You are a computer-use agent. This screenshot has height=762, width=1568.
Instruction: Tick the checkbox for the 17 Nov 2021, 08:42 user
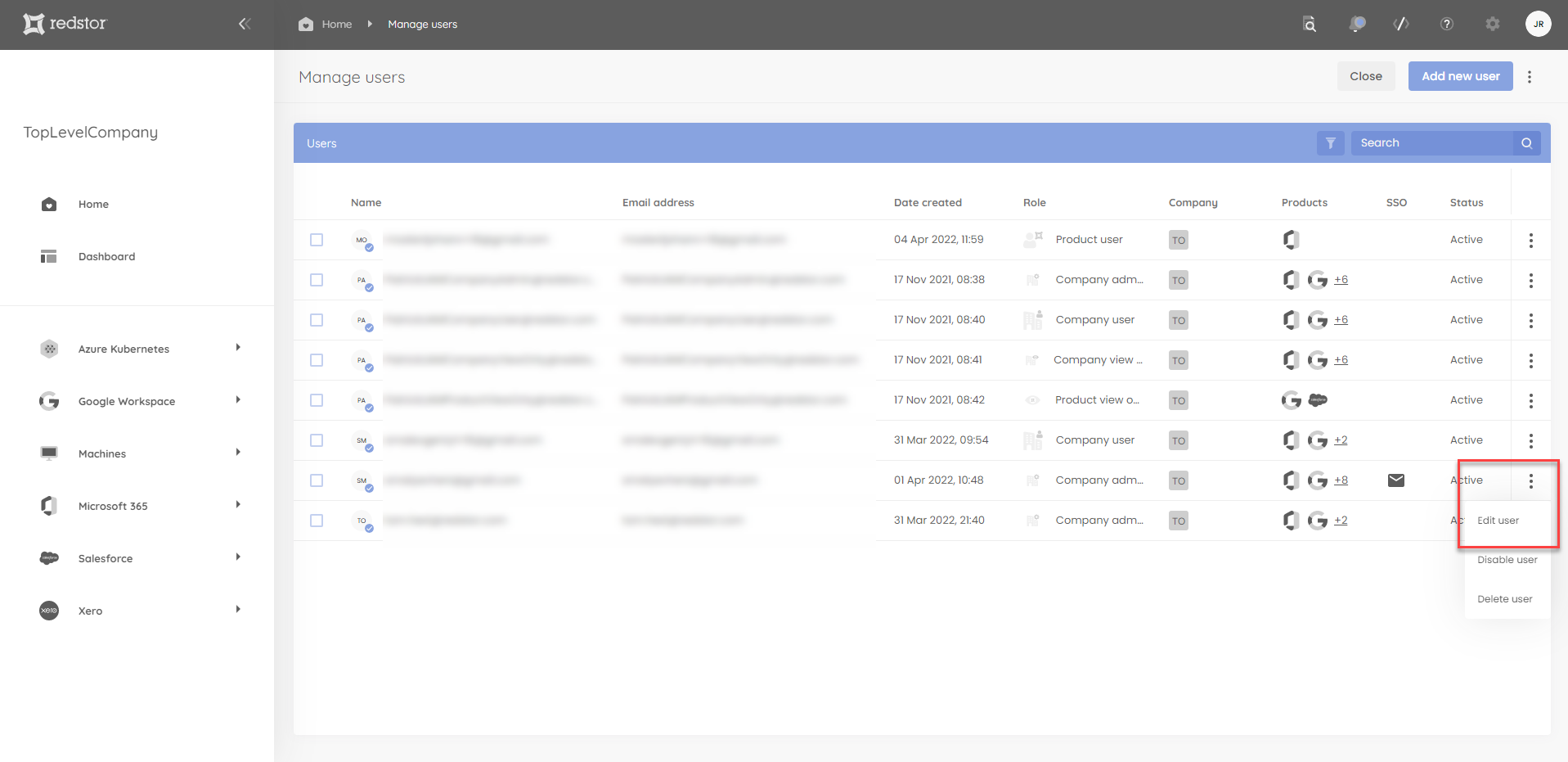pyautogui.click(x=317, y=400)
